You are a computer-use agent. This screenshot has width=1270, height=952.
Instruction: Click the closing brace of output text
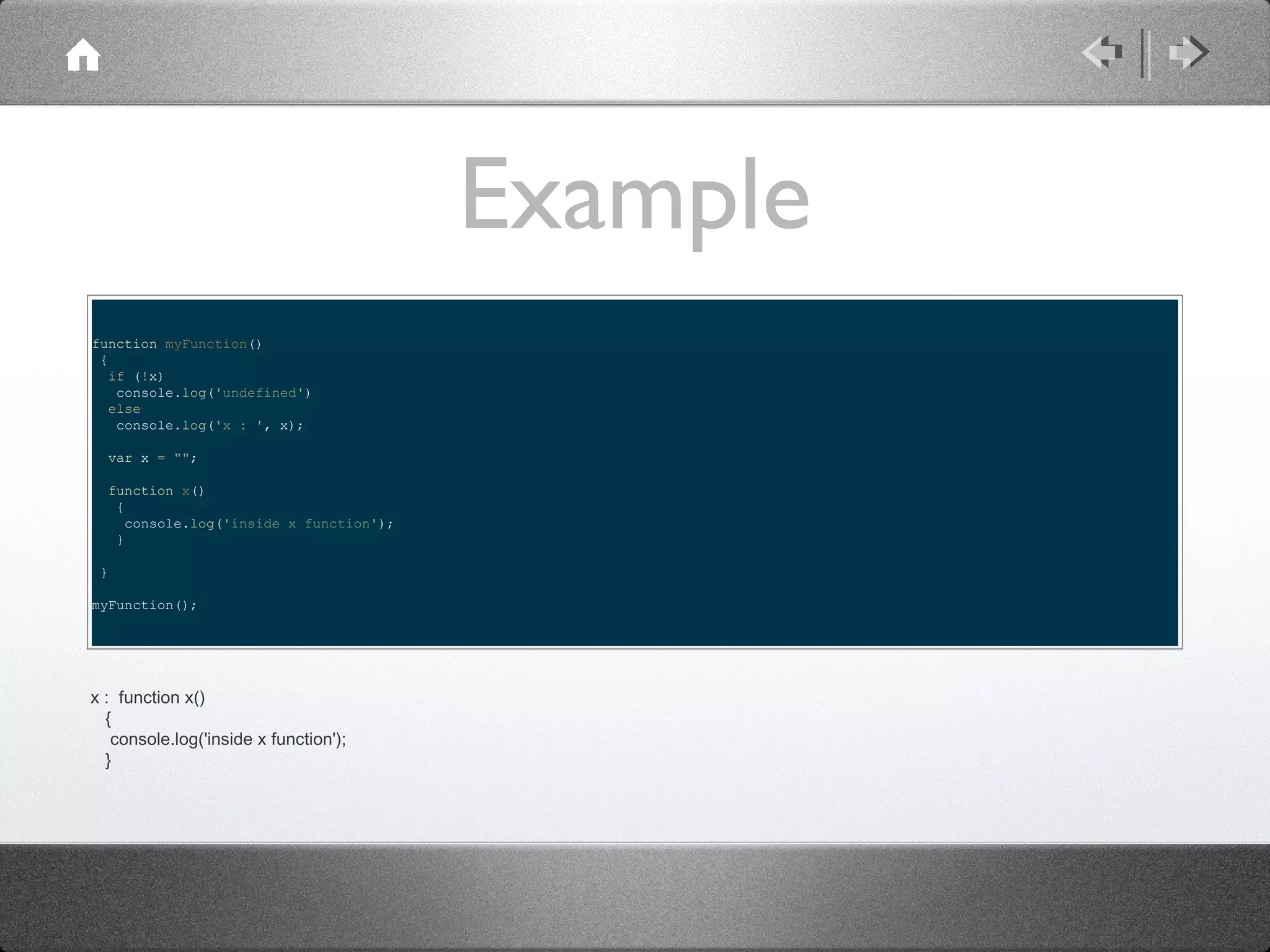(x=108, y=760)
